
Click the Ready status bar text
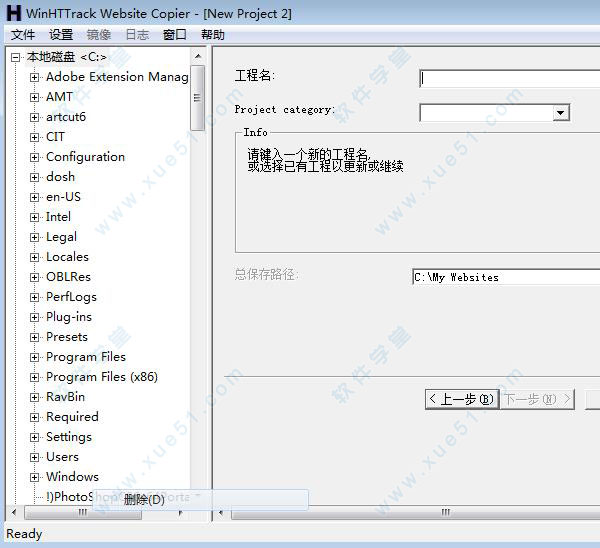coord(24,534)
